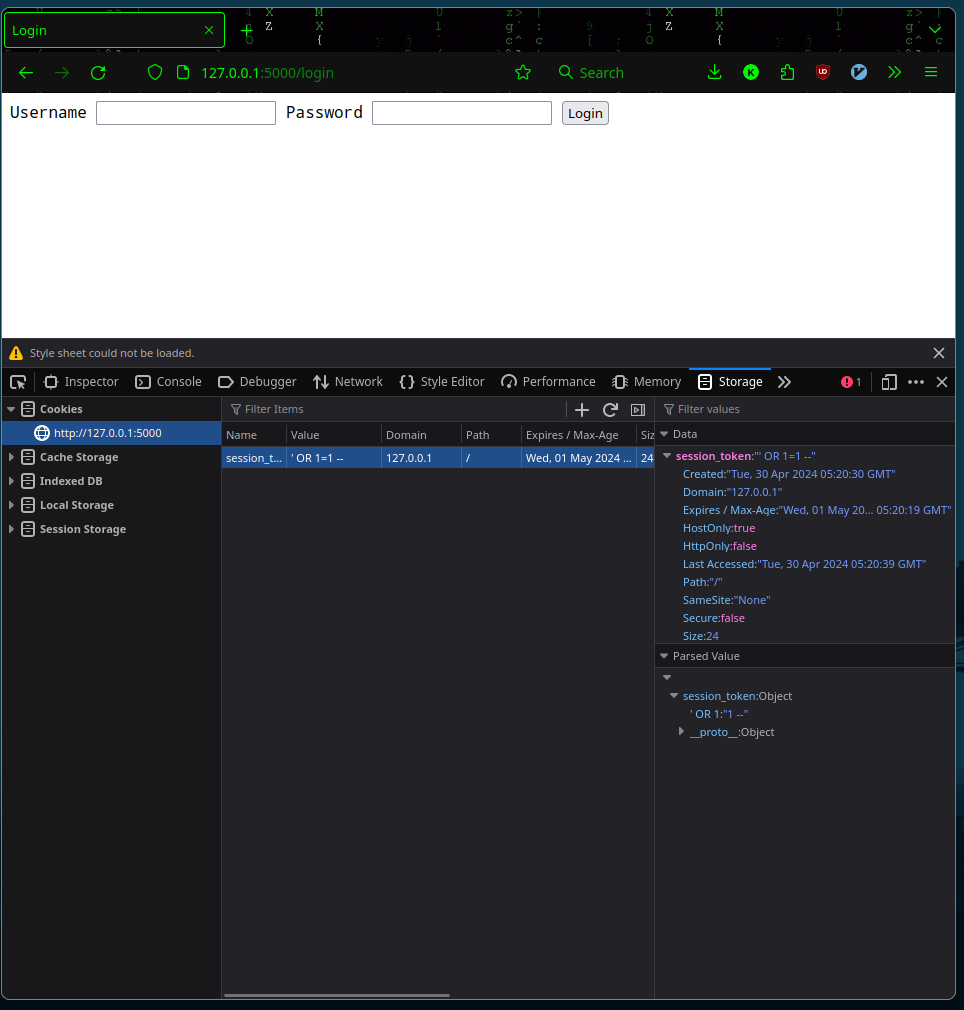The image size is (964, 1010).
Task: Focus the Username input field
Action: pos(185,113)
